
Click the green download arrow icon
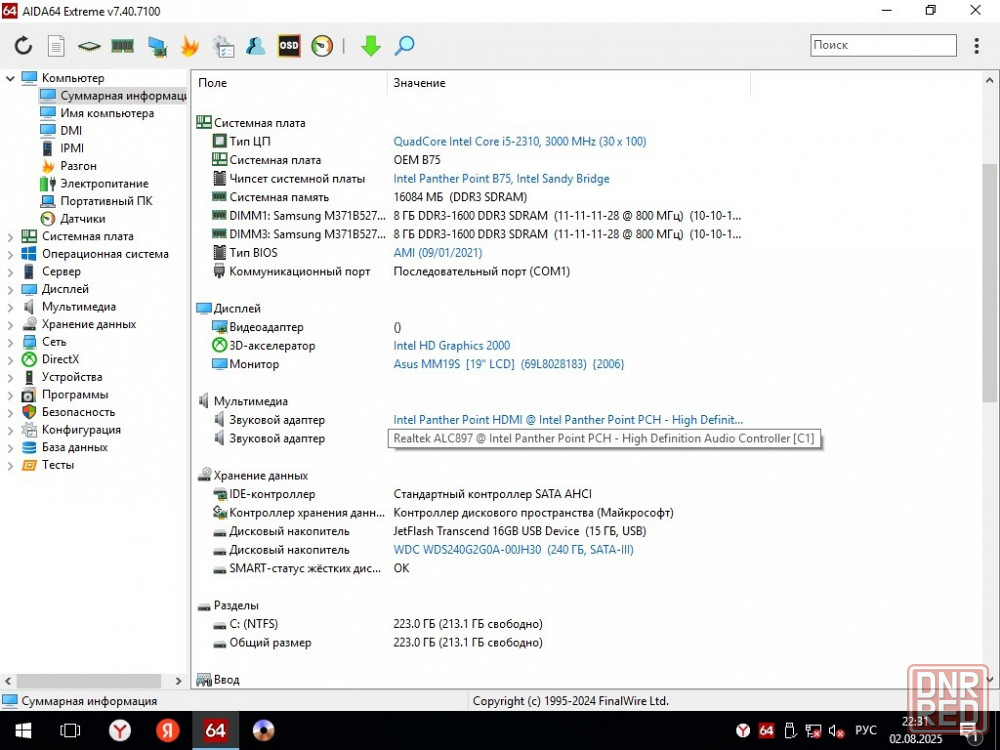coord(371,46)
